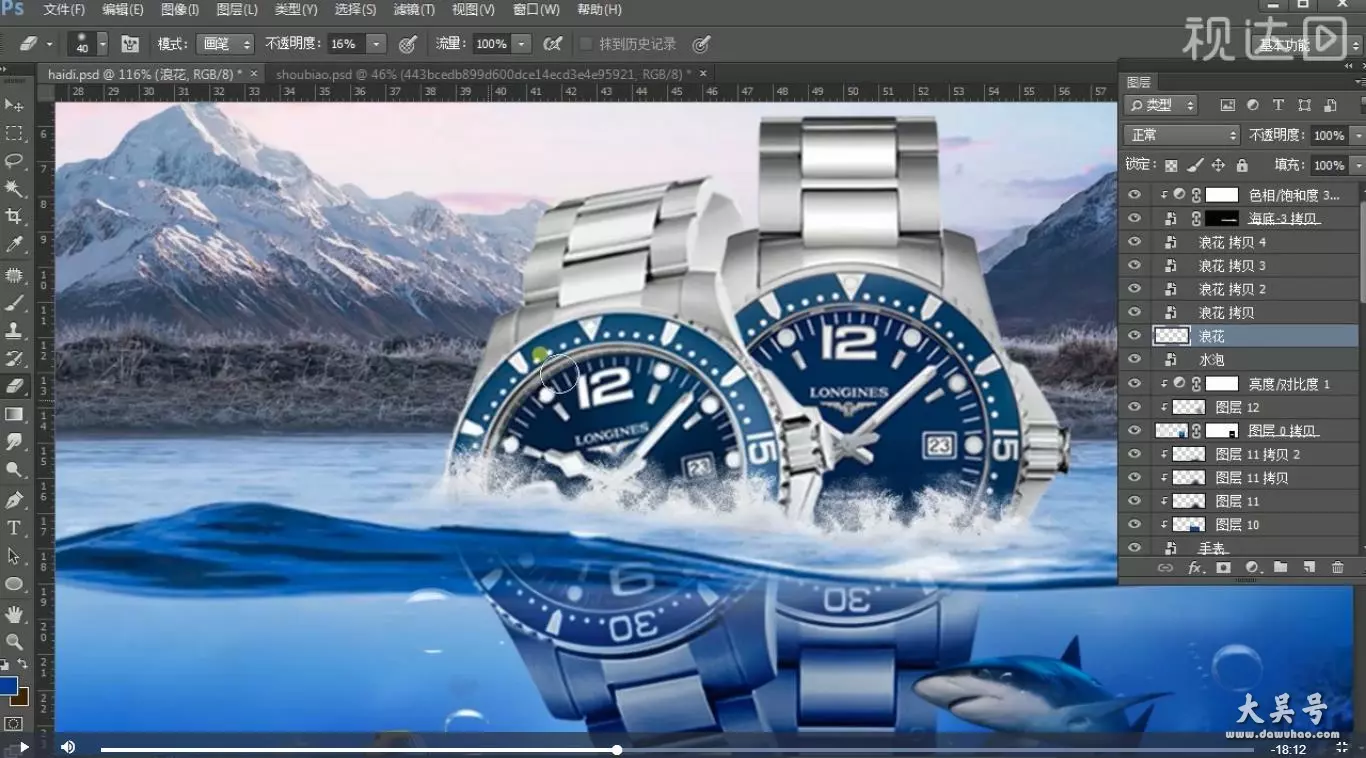Open layer 填充 slider arrow
This screenshot has width=1366, height=758.
tap(1357, 165)
